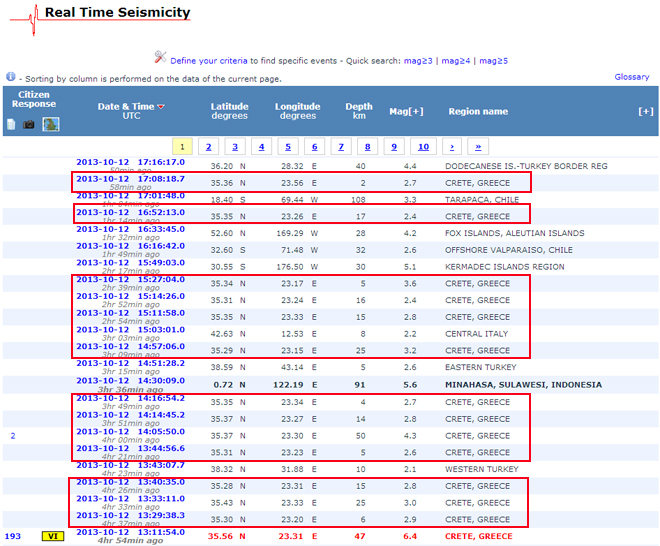
Task: Click the yellow VI intensity badge
Action: tap(52, 536)
